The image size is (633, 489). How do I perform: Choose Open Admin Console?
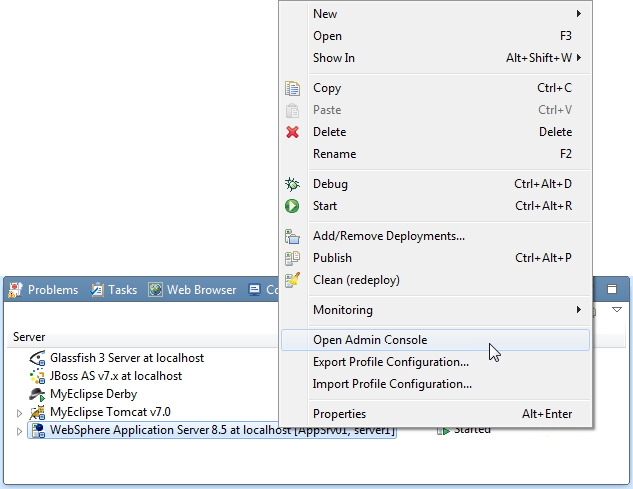[x=370, y=340]
